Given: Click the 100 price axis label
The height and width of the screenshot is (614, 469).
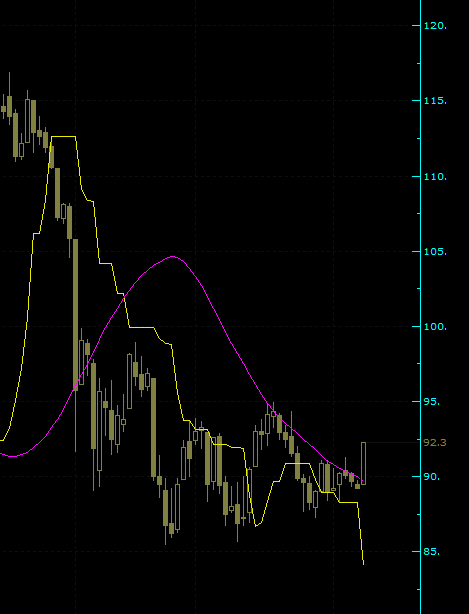Looking at the screenshot, I should click(435, 327).
